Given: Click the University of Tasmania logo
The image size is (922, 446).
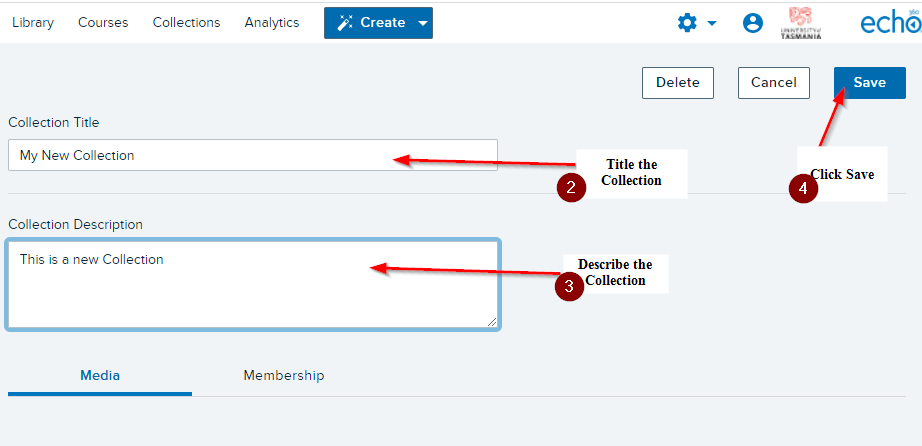Looking at the screenshot, I should tap(801, 23).
